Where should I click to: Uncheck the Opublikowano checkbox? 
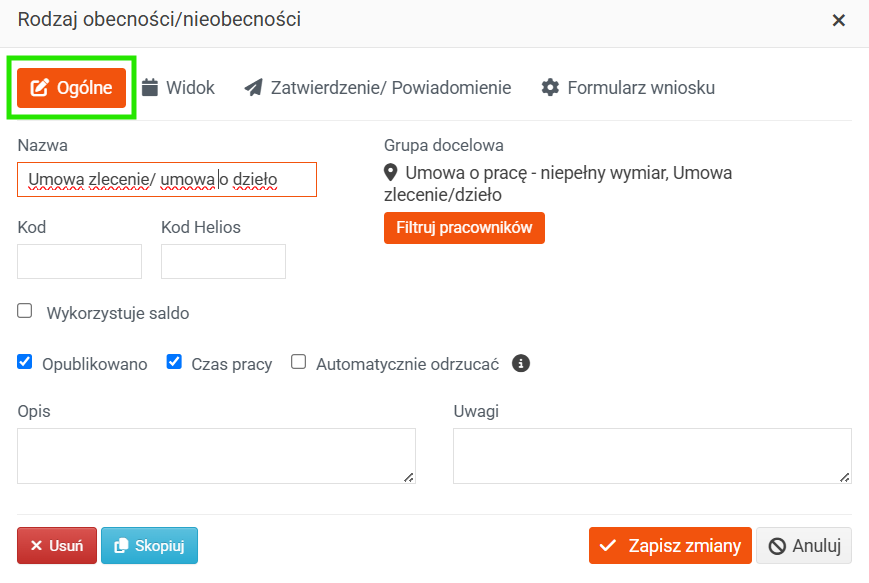[24, 362]
